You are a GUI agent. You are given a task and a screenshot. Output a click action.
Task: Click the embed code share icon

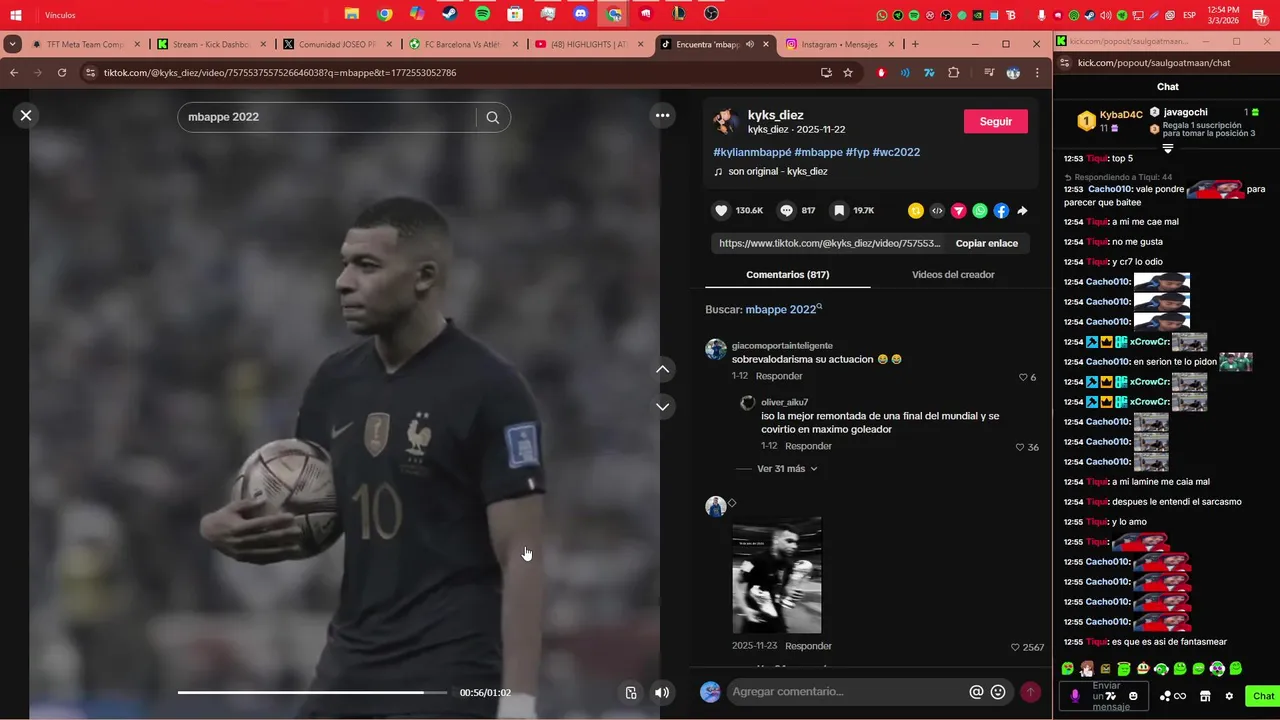click(937, 211)
